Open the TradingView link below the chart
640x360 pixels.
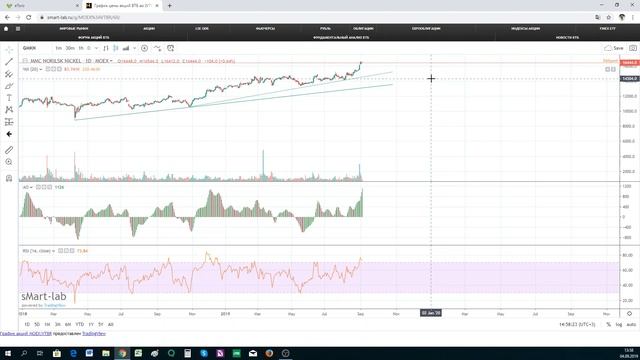click(94, 333)
